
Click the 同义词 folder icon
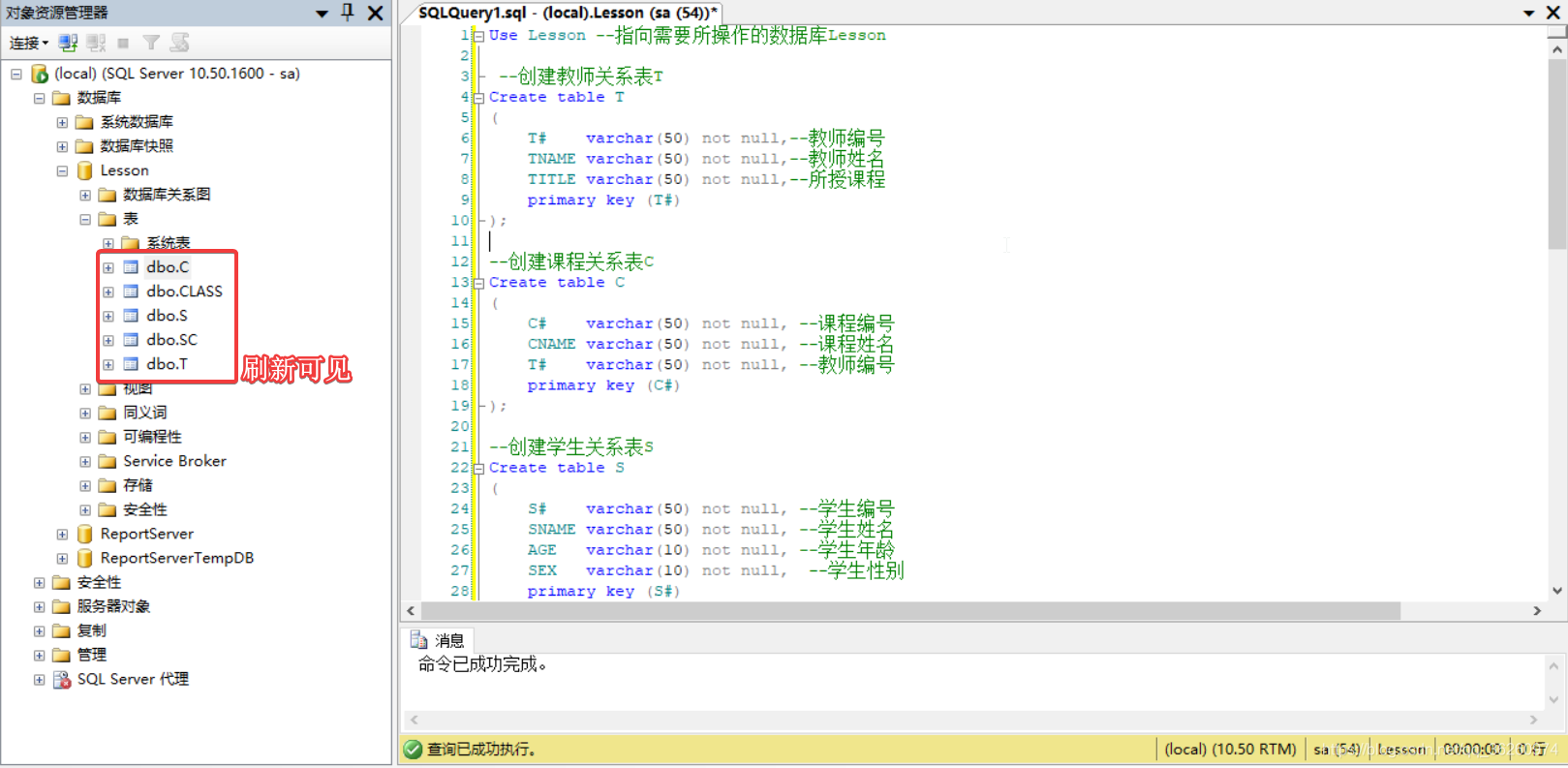coord(108,413)
